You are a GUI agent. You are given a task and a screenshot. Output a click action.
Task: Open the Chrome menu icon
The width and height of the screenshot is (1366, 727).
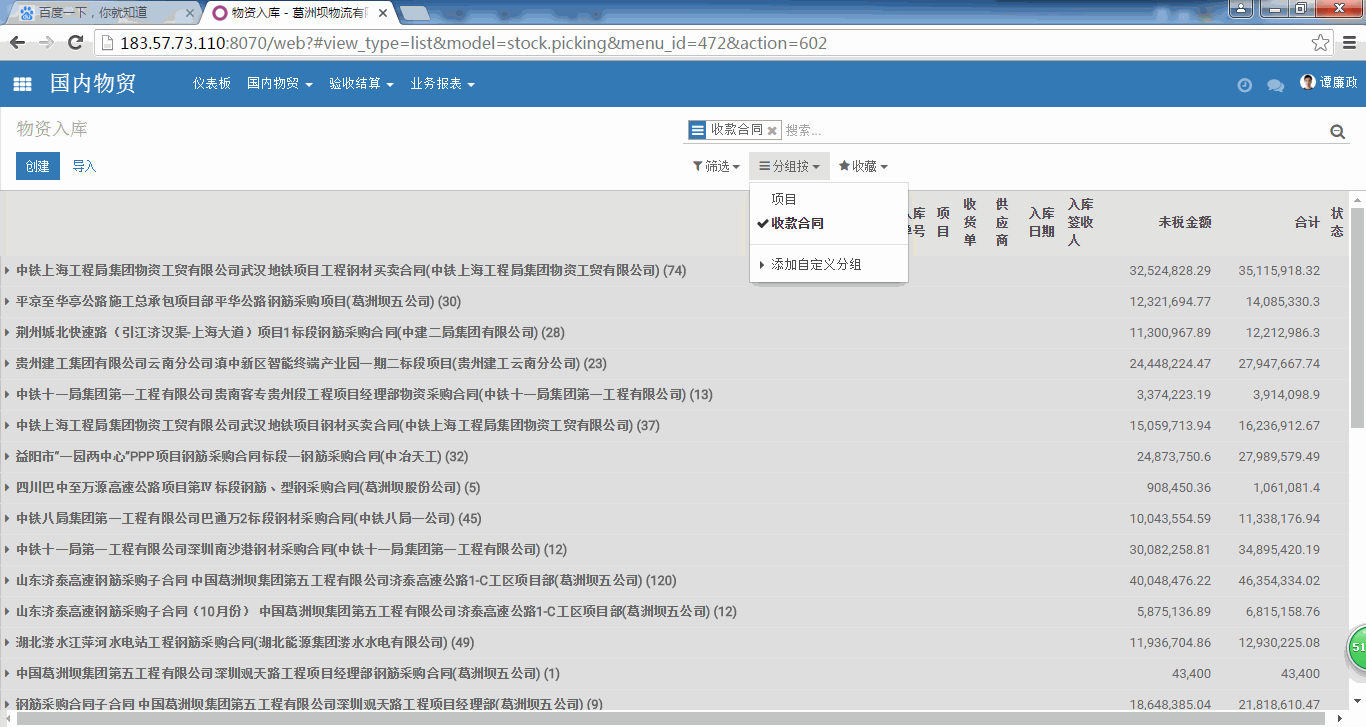tap(1348, 43)
